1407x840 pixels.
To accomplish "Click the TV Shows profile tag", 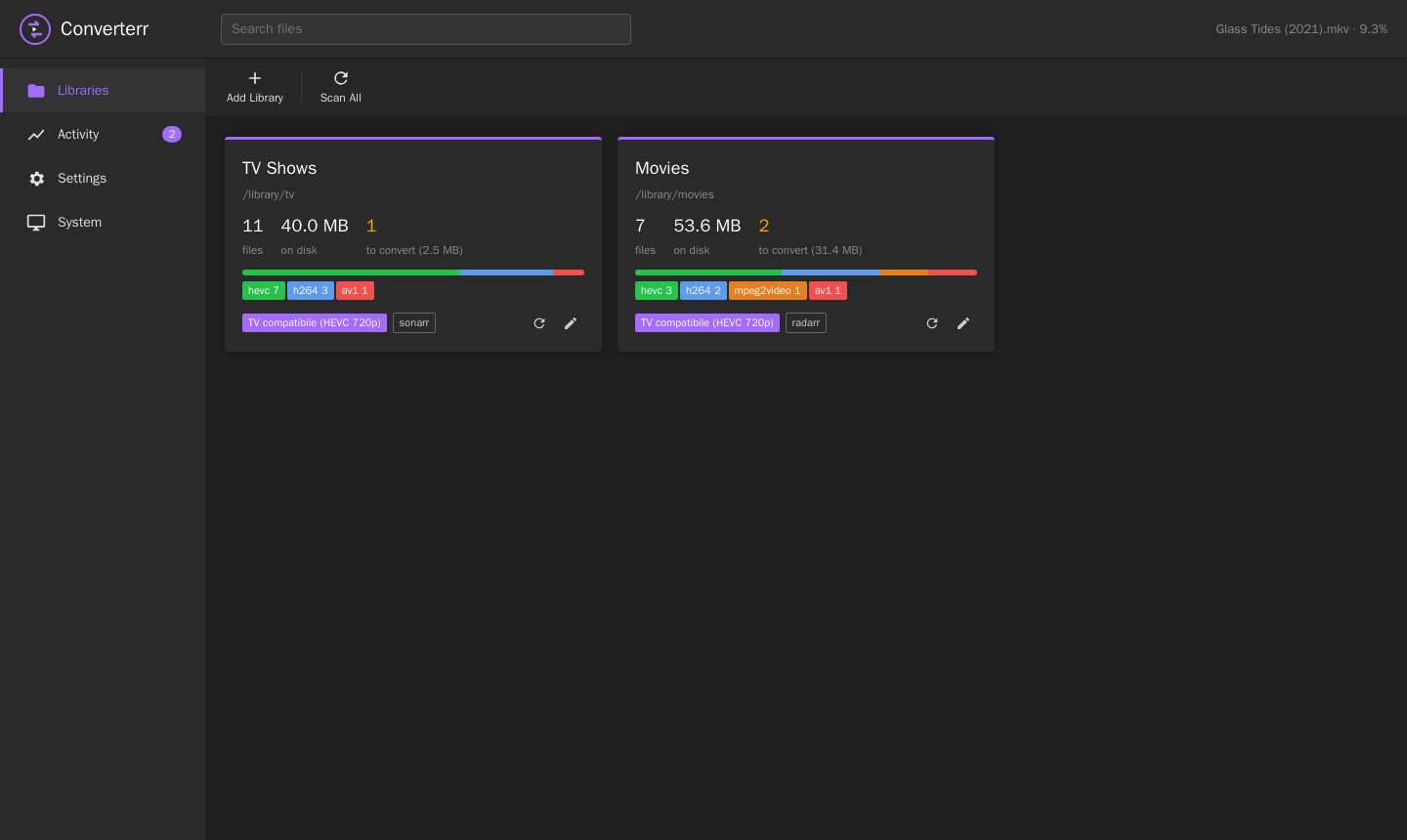I will 315,322.
